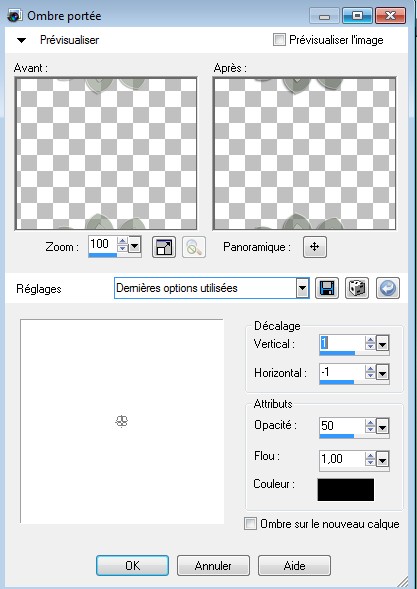Click the randomize parameters dice icon
The height and width of the screenshot is (589, 417).
pyautogui.click(x=357, y=288)
